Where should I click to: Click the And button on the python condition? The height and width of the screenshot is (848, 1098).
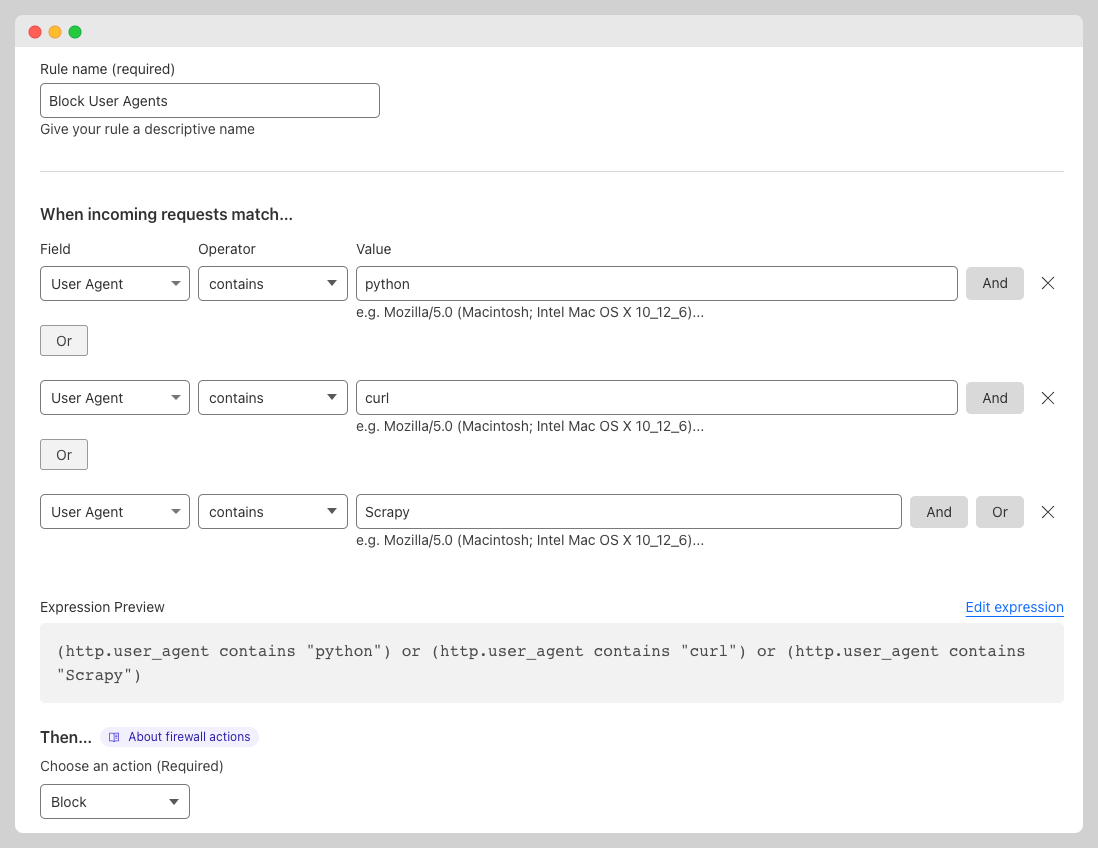point(994,283)
